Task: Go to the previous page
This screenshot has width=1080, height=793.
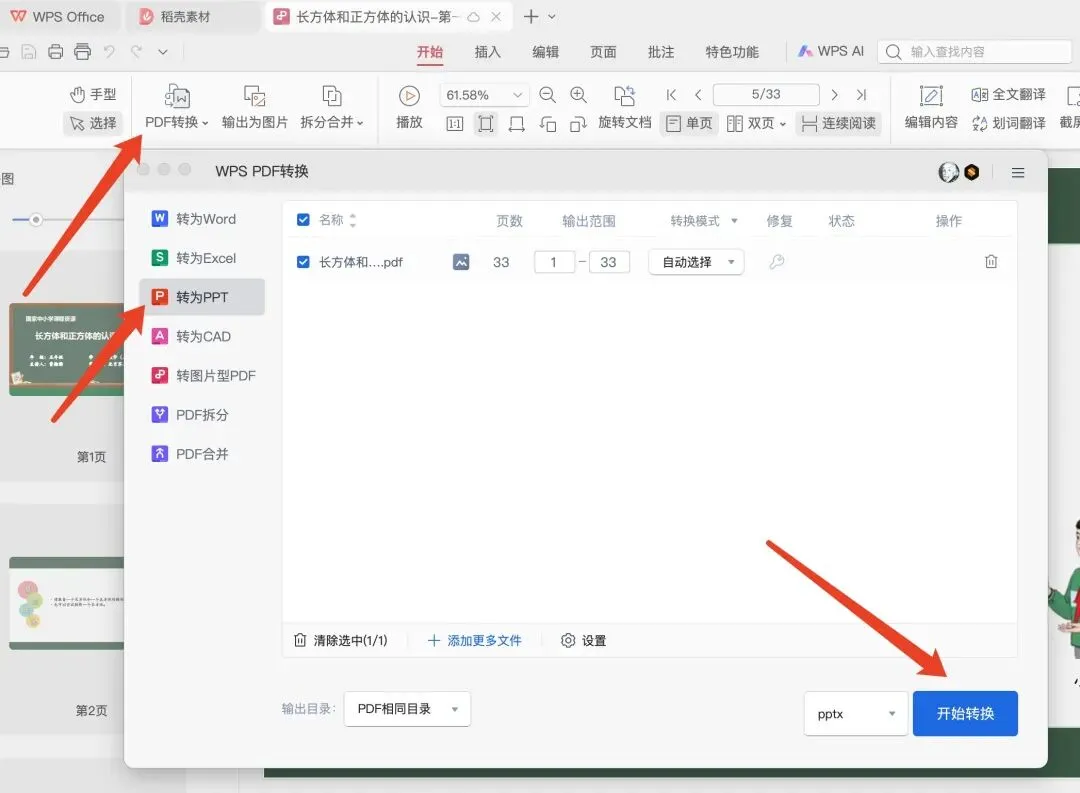Action: pyautogui.click(x=698, y=95)
